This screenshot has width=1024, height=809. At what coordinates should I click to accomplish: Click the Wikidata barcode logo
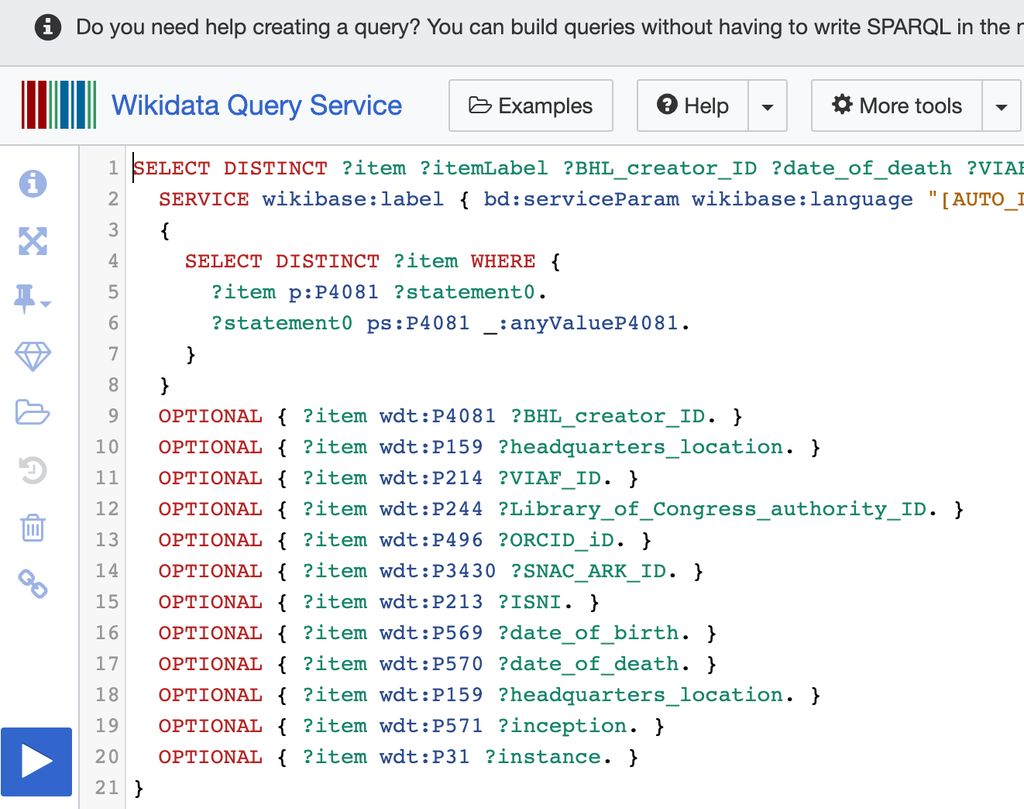[x=59, y=104]
